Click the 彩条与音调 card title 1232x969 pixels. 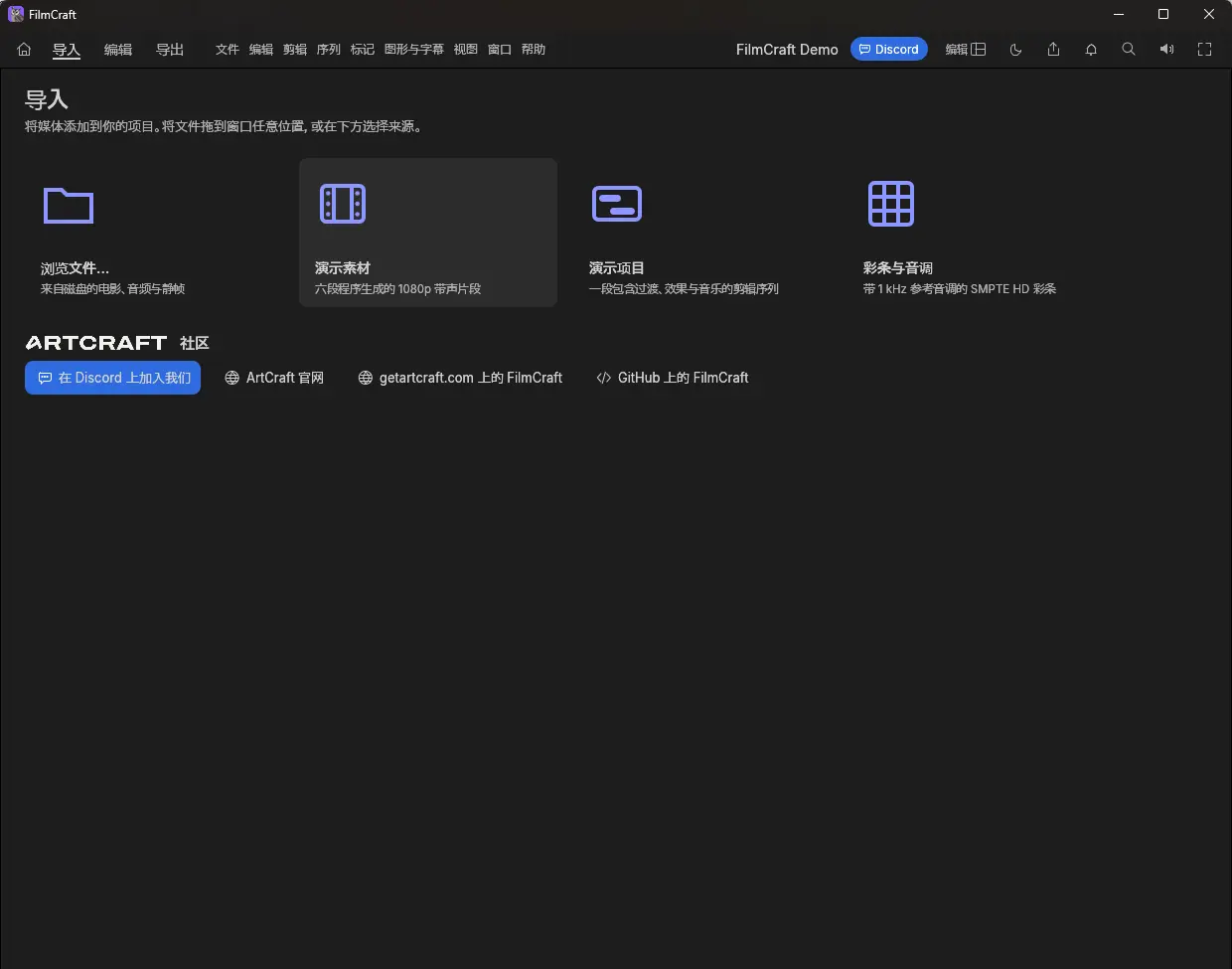pos(898,268)
